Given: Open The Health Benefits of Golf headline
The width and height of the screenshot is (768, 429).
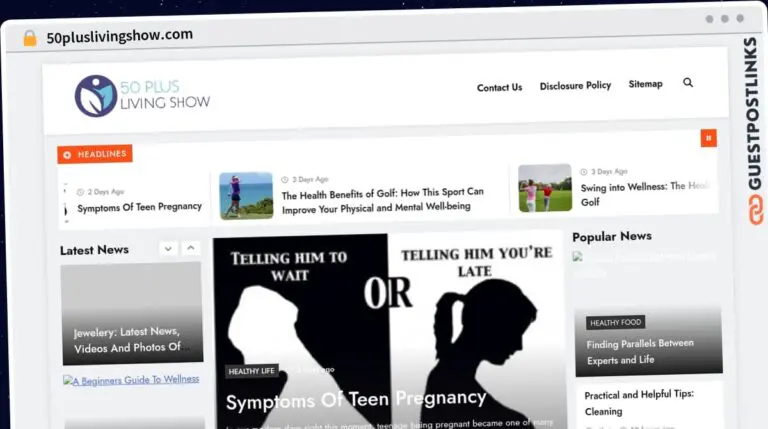Looking at the screenshot, I should (x=383, y=200).
